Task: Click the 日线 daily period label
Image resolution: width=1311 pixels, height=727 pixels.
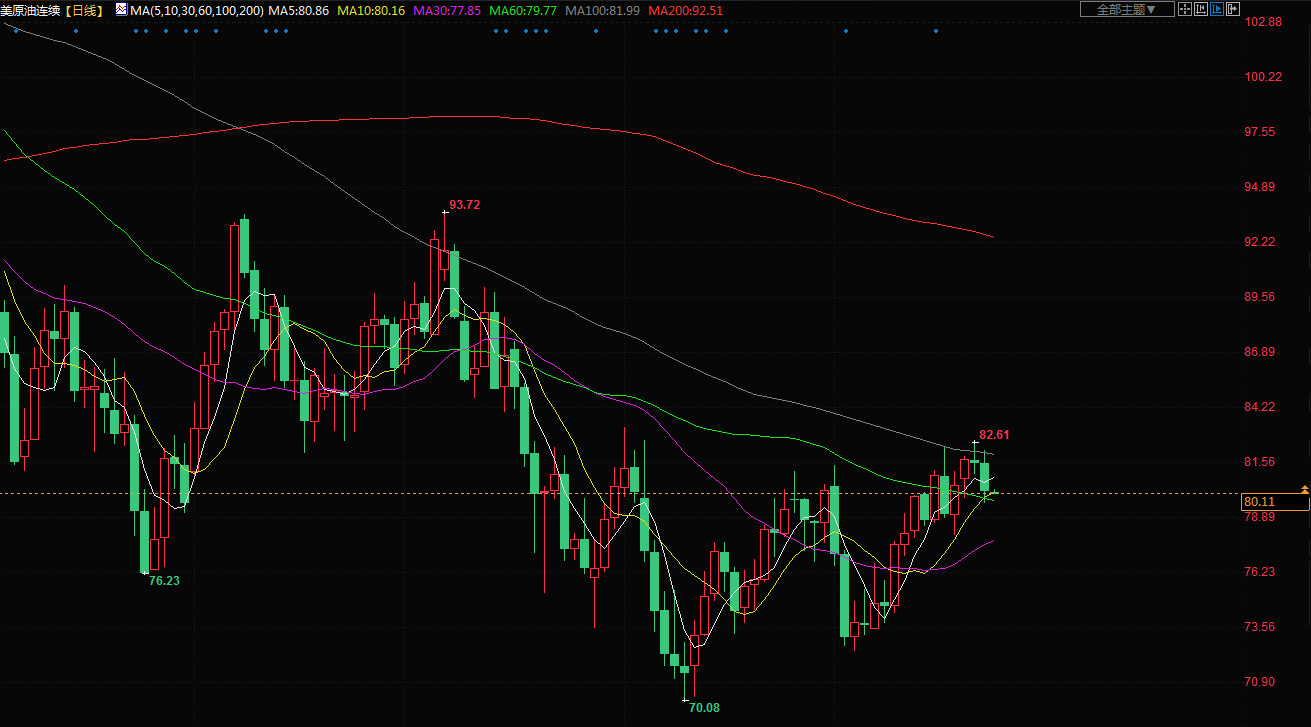Action: coord(85,10)
